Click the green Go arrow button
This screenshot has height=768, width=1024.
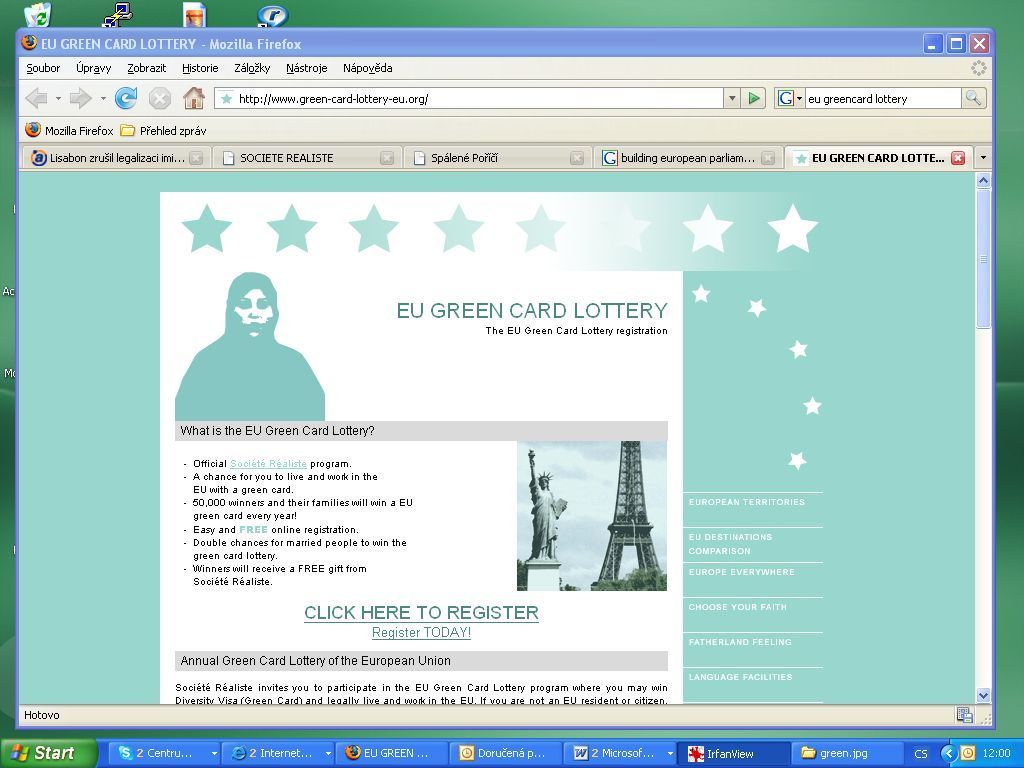click(754, 99)
